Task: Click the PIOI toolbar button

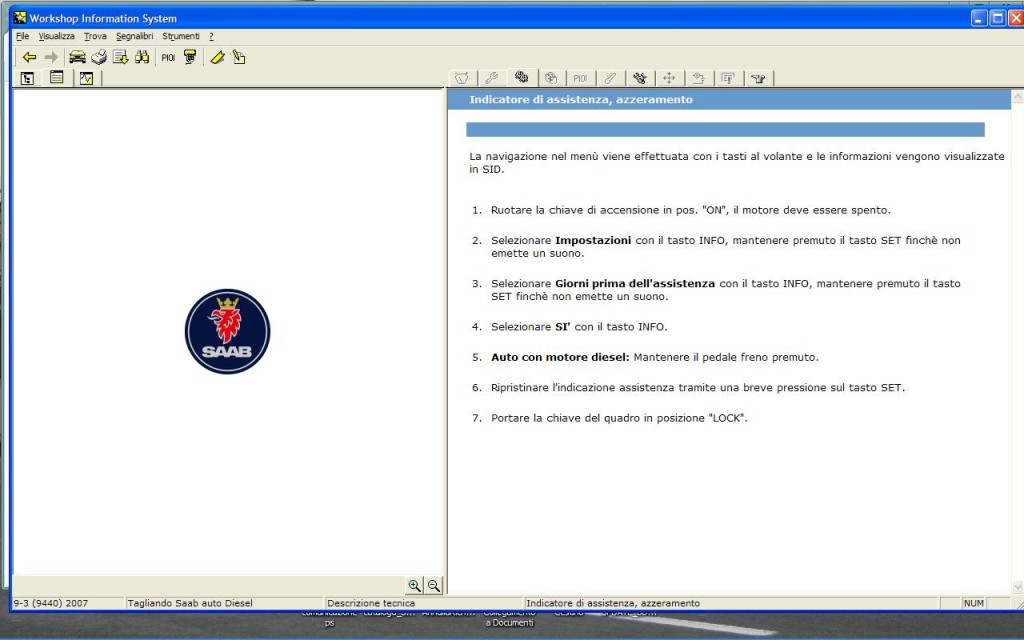Action: 168,57
